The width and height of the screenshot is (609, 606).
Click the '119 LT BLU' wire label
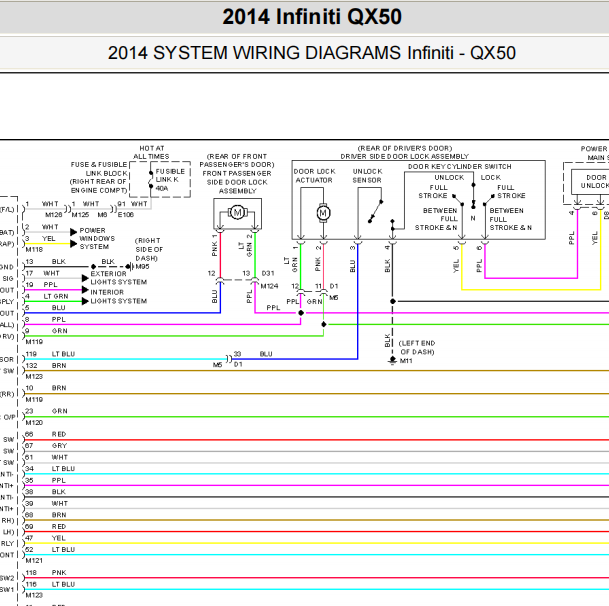50,354
